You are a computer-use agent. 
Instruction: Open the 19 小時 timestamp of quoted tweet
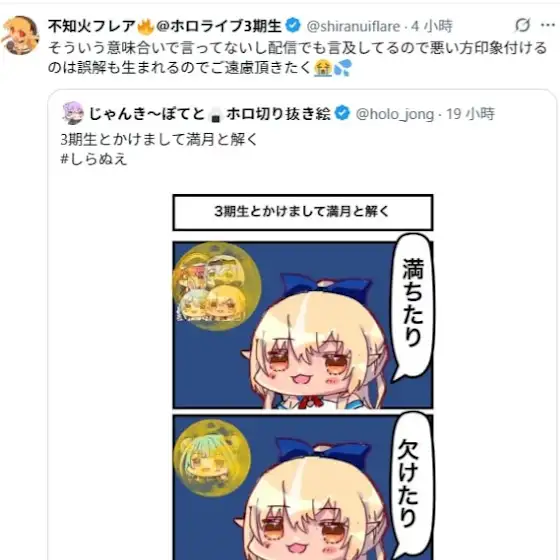(470, 114)
